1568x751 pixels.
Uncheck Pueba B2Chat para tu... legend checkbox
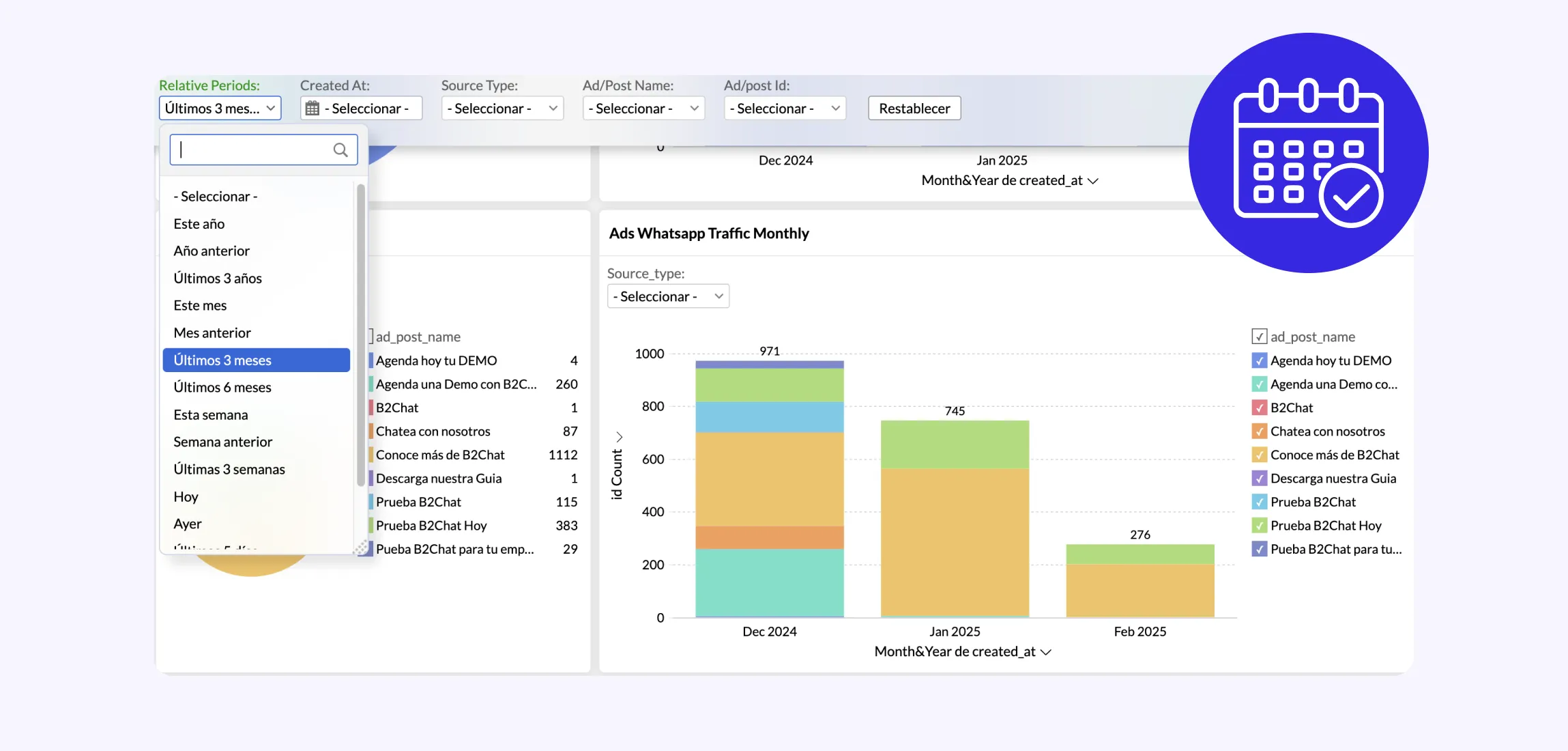pos(1259,549)
